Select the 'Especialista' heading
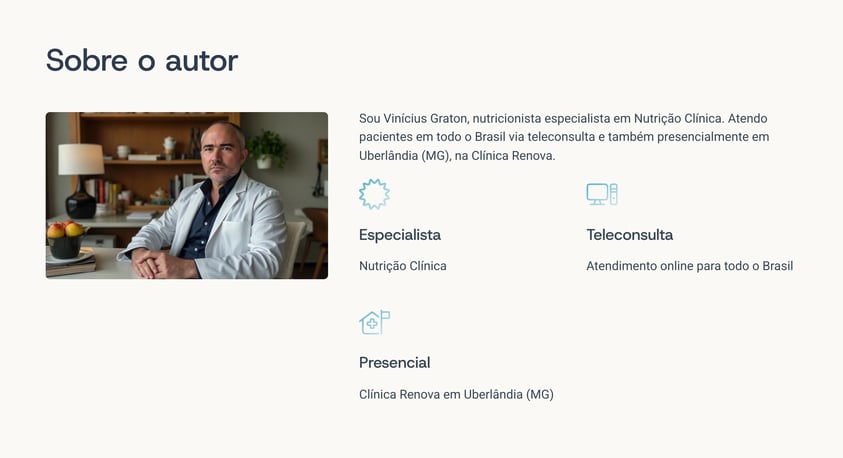This screenshot has width=843, height=458. pos(399,235)
